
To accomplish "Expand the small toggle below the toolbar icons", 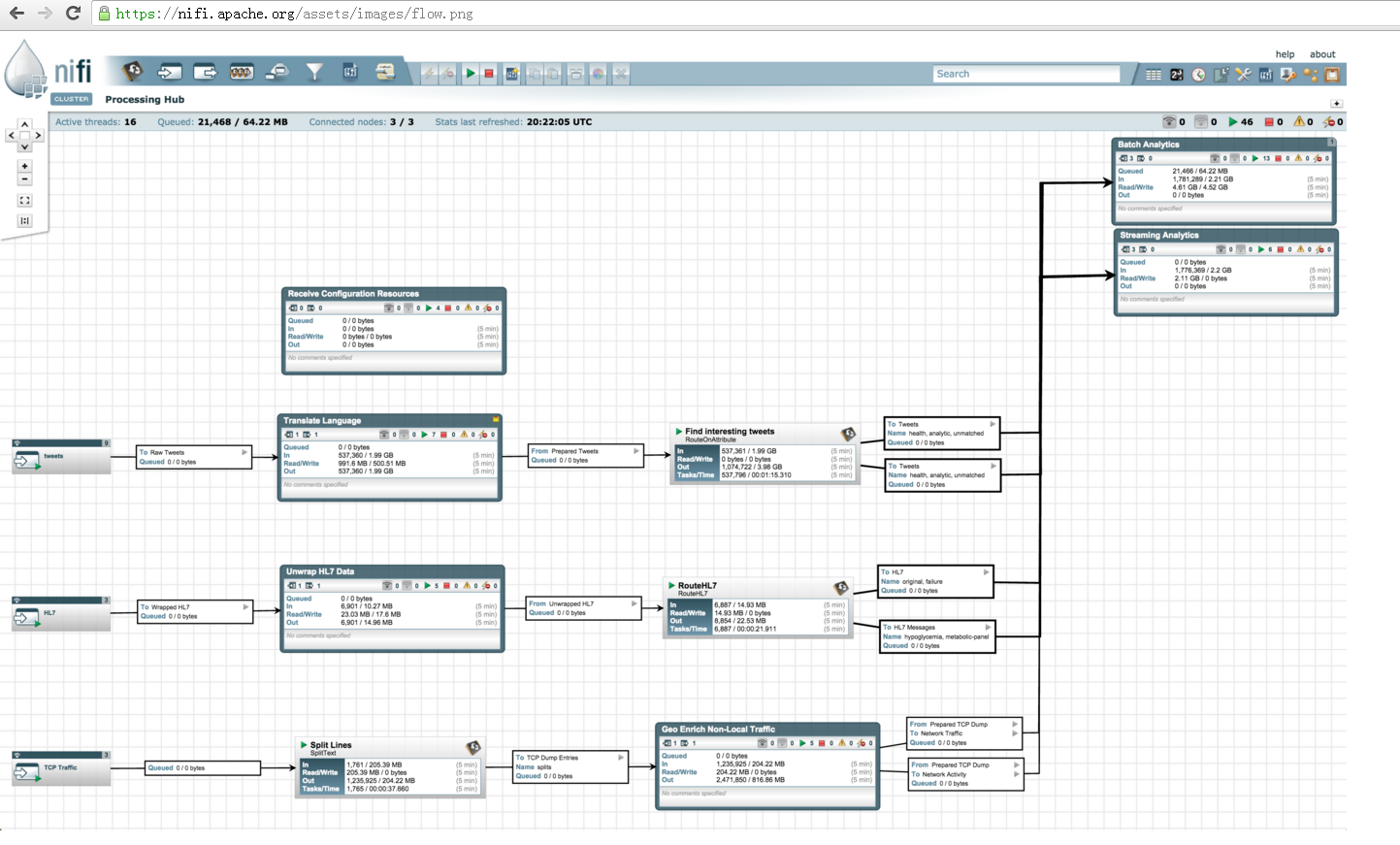I will (1336, 103).
